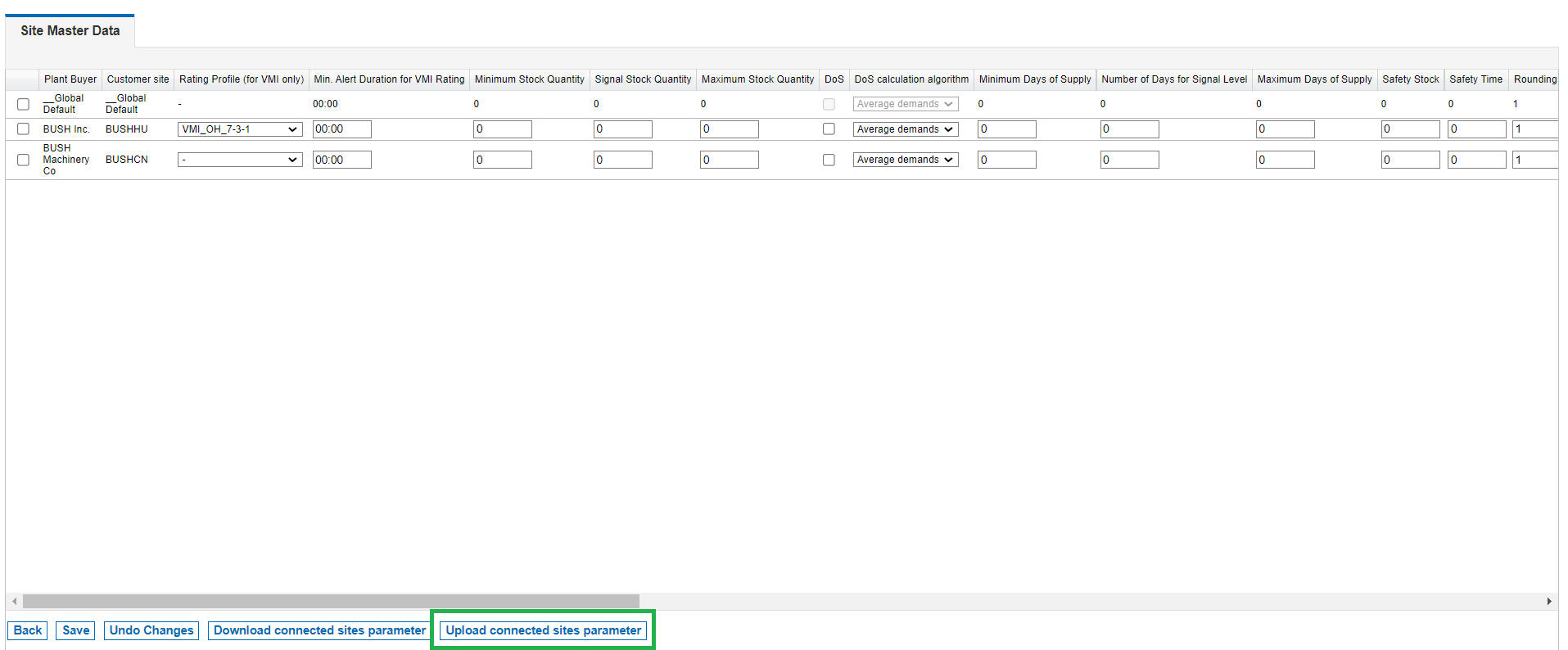This screenshot has height=650, width=1568.
Task: Click Download connected sites parameter
Action: point(319,630)
